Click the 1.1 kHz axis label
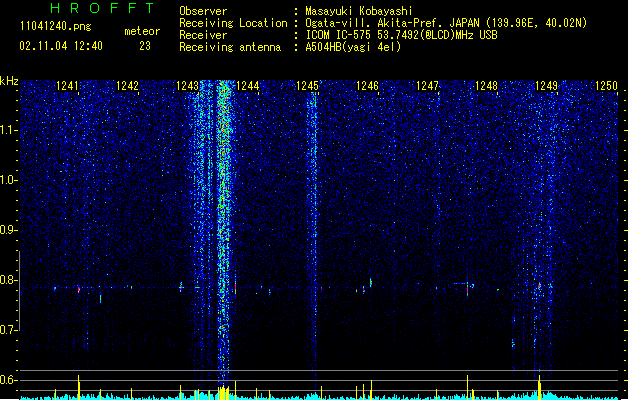 (x=9, y=130)
